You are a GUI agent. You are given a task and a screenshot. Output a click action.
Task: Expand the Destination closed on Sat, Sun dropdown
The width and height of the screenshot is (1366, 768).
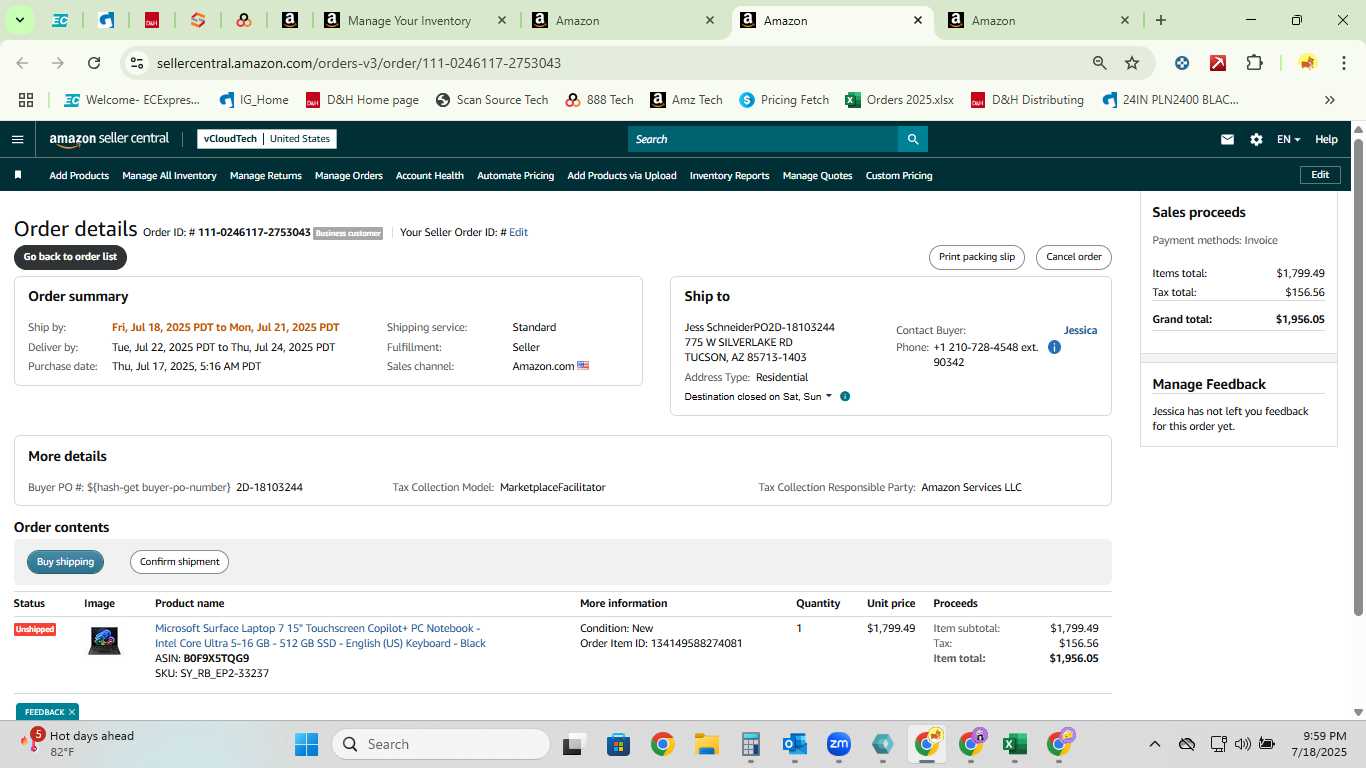click(758, 397)
